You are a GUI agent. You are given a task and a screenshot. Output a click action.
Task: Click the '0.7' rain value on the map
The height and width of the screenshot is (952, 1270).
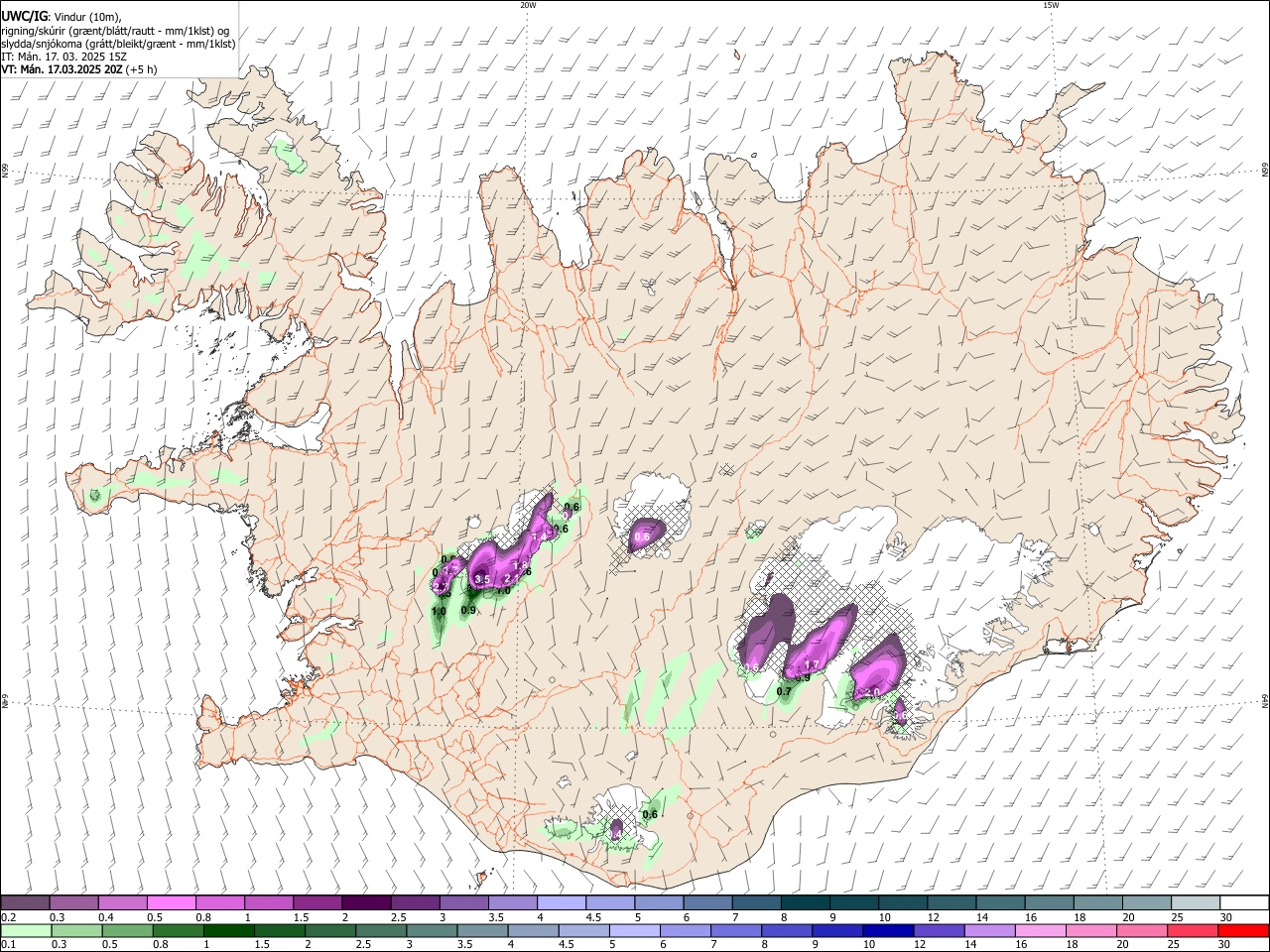[784, 691]
